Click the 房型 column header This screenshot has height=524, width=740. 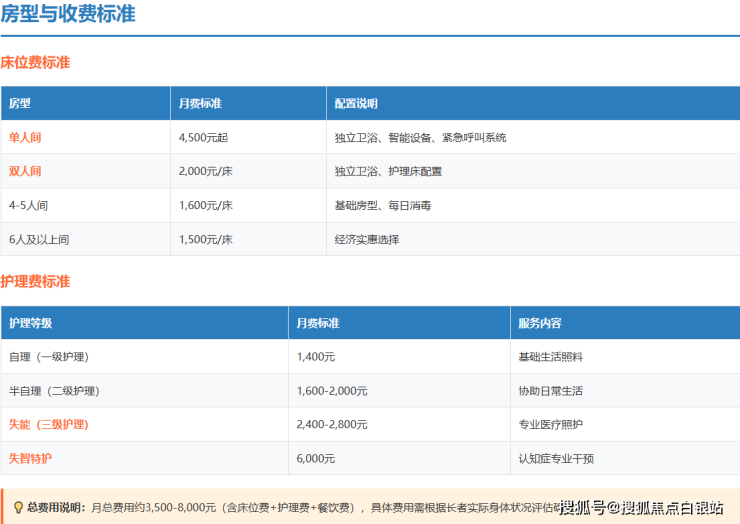tap(19, 103)
